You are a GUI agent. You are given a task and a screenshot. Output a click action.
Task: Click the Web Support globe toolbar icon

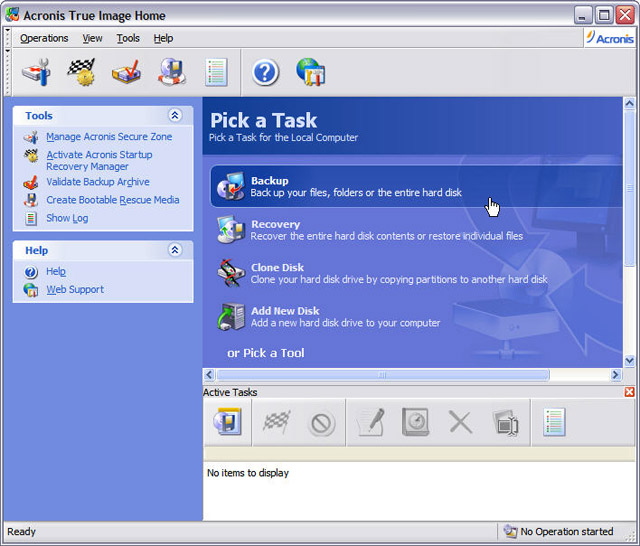pos(311,72)
